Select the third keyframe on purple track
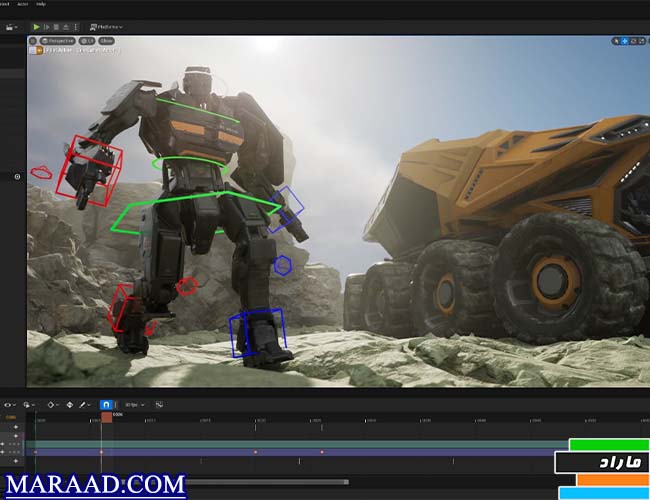The image size is (650, 500). pyautogui.click(x=255, y=452)
